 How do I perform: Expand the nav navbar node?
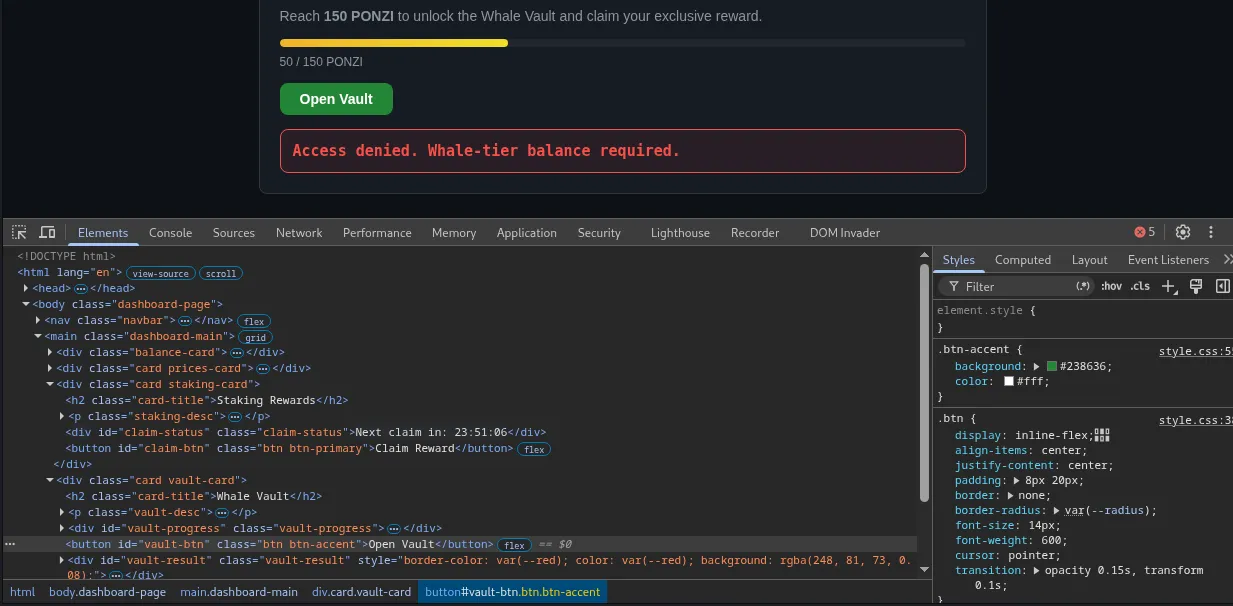pos(38,320)
